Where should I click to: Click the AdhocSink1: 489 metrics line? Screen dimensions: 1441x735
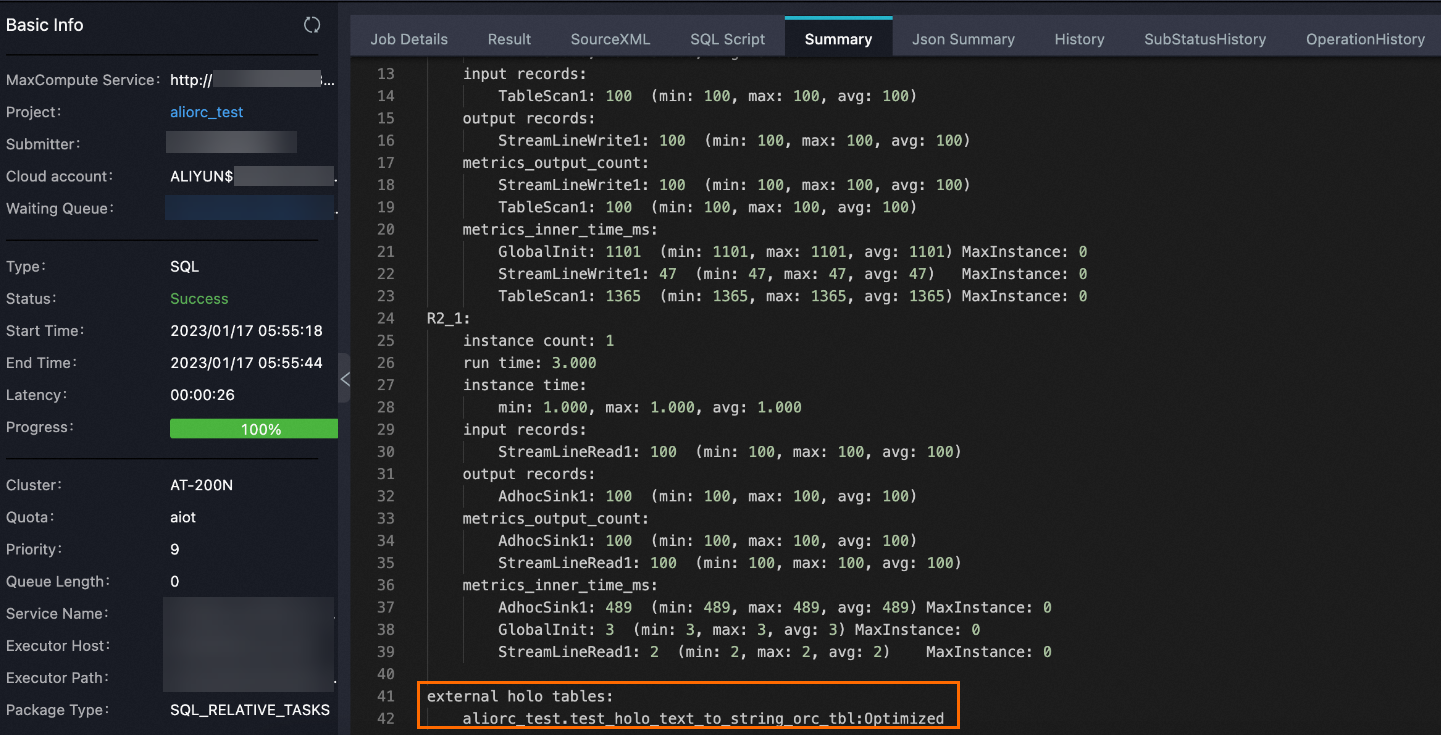(x=774, y=607)
